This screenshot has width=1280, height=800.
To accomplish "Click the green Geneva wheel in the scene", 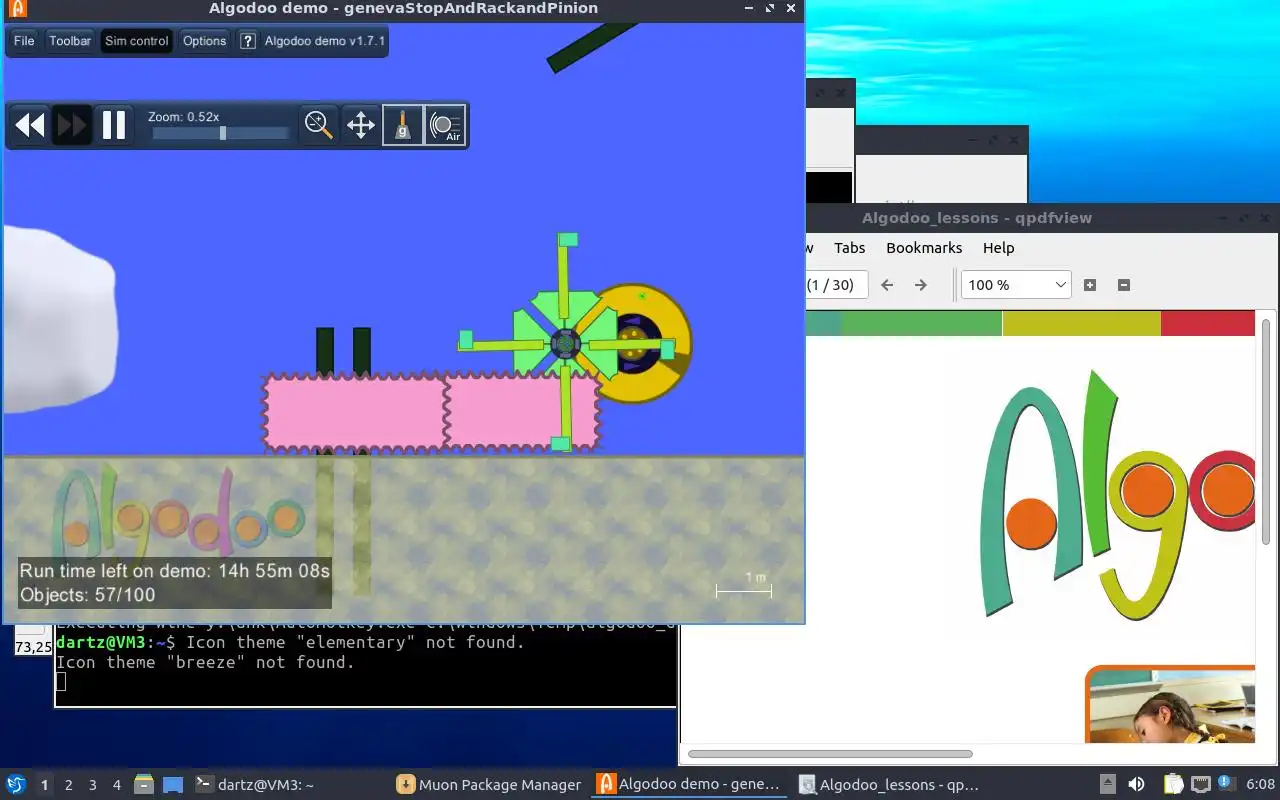I will click(564, 343).
